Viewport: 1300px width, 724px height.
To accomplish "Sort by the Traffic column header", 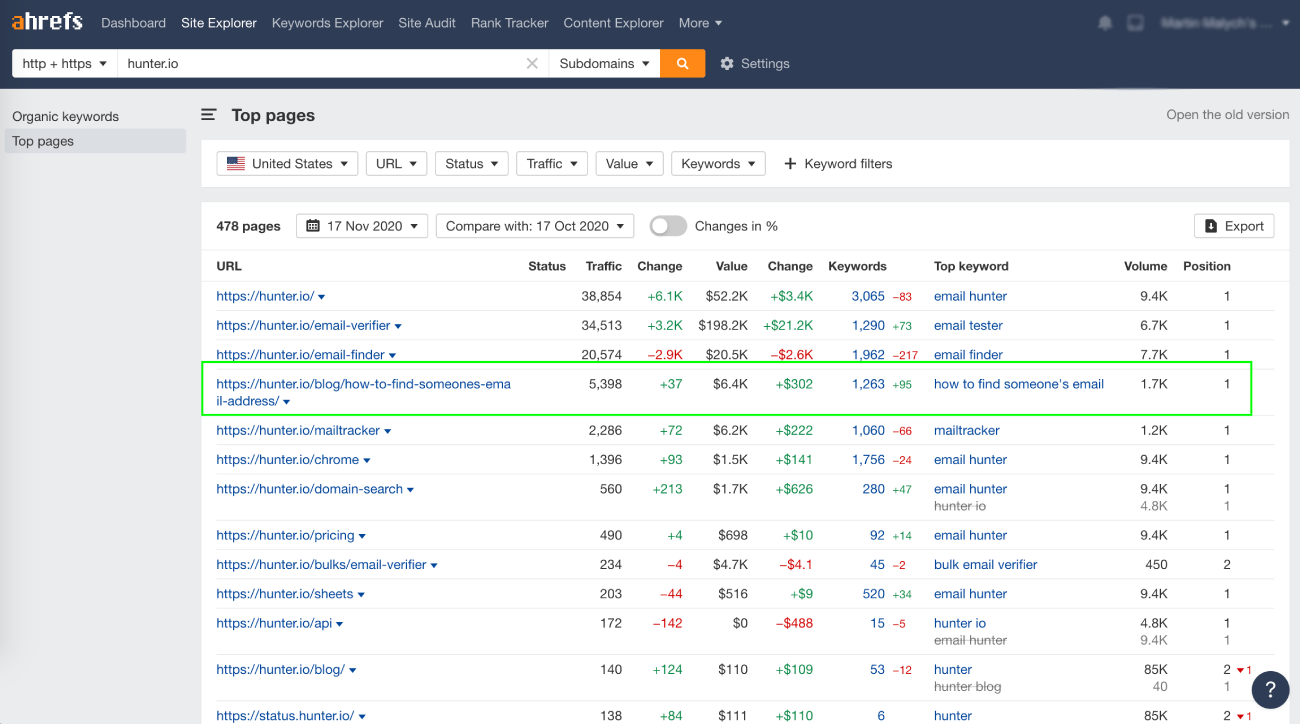I will pyautogui.click(x=604, y=266).
